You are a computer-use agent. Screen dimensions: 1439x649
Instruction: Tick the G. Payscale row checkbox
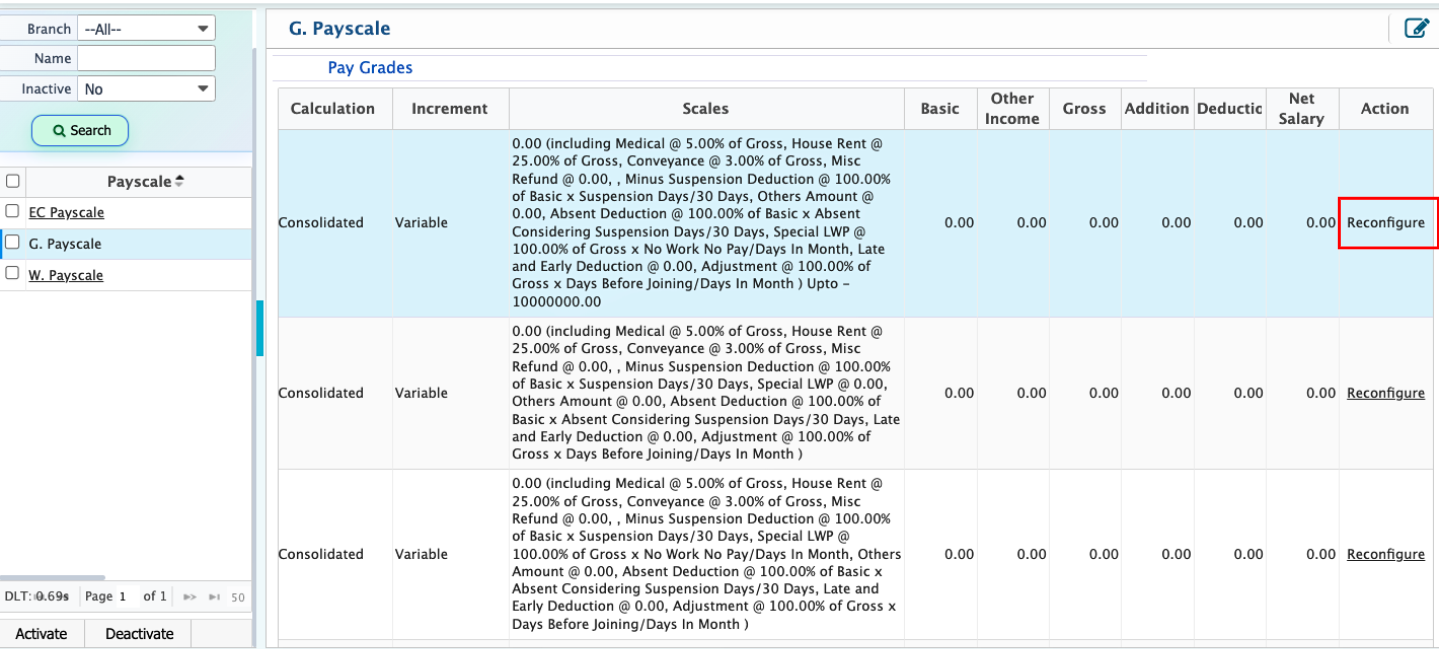click(13, 243)
